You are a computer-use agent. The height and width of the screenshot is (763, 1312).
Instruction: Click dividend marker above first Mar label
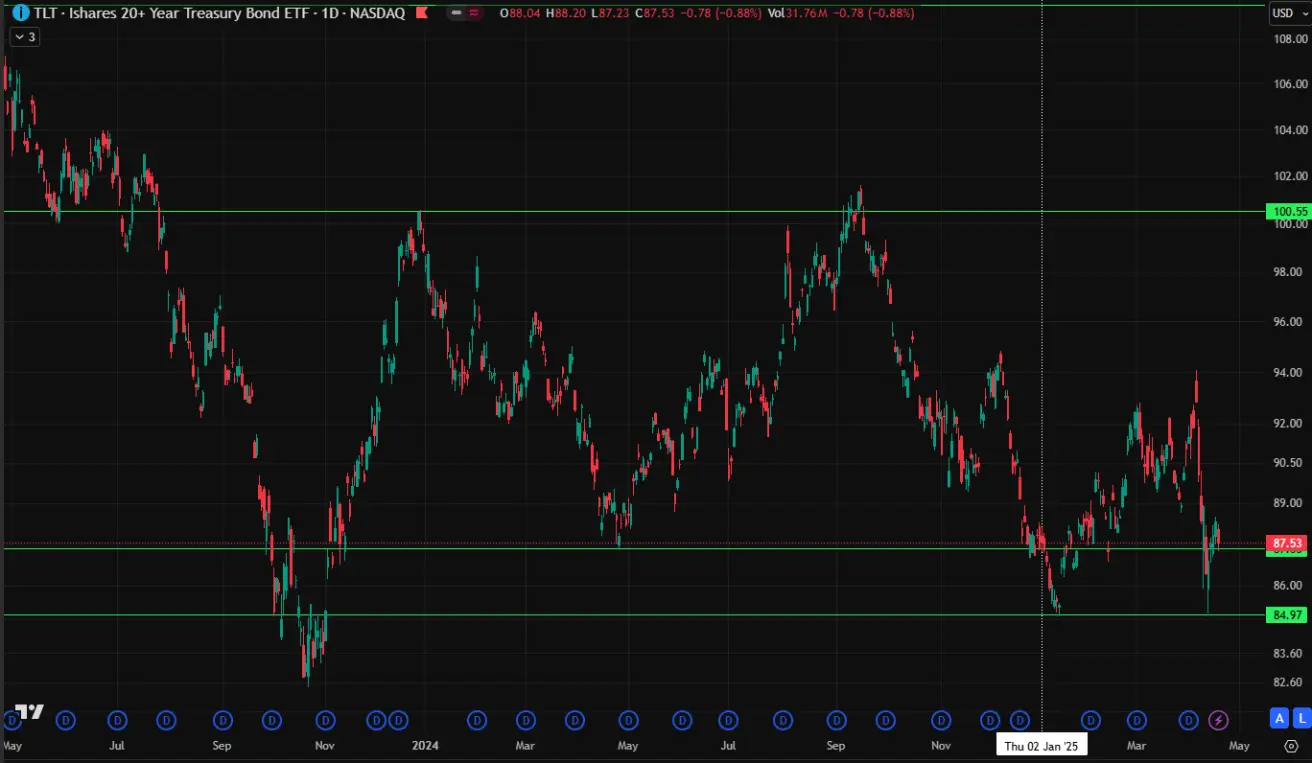click(x=526, y=719)
